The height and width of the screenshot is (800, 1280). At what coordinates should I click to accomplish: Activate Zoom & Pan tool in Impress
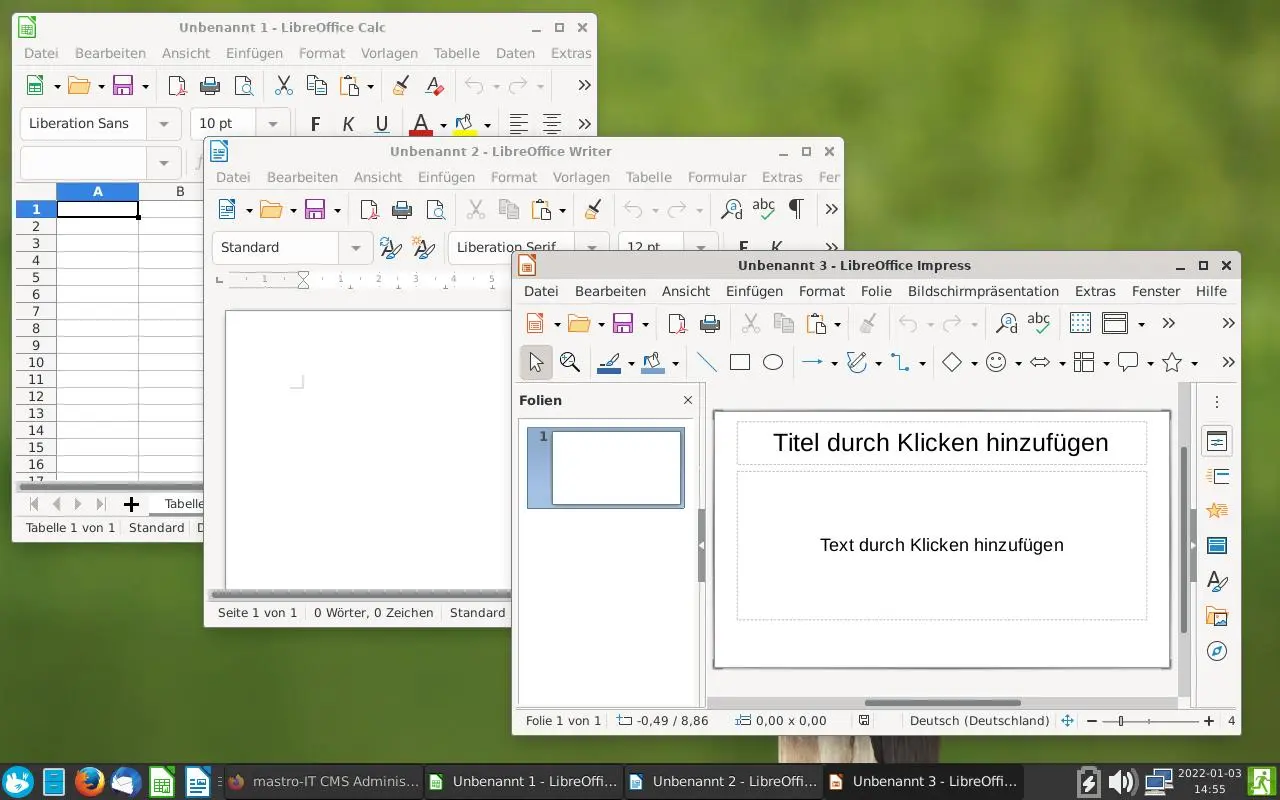[x=570, y=363]
